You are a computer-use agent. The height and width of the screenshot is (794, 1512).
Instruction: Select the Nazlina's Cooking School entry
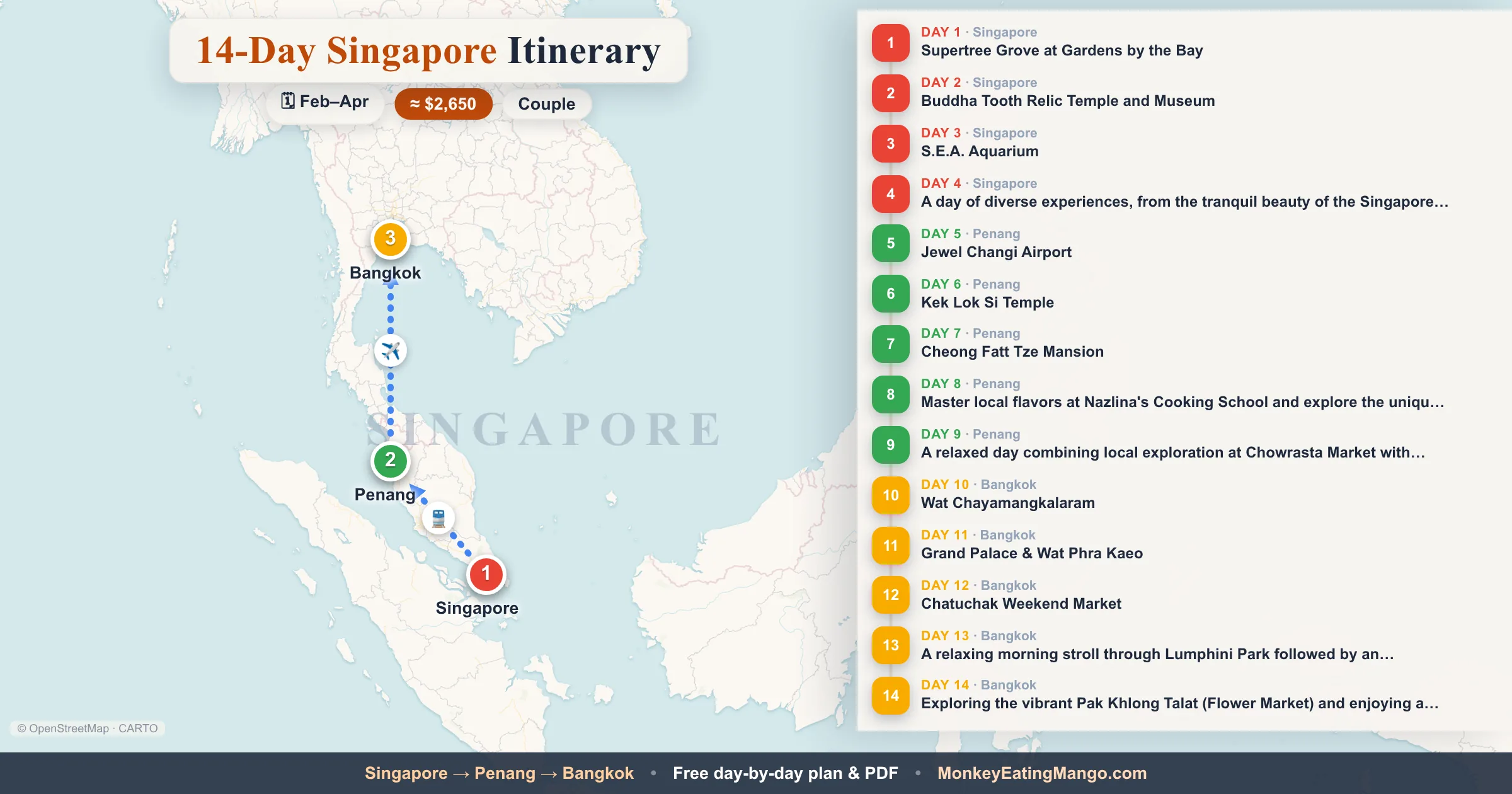point(1183,402)
